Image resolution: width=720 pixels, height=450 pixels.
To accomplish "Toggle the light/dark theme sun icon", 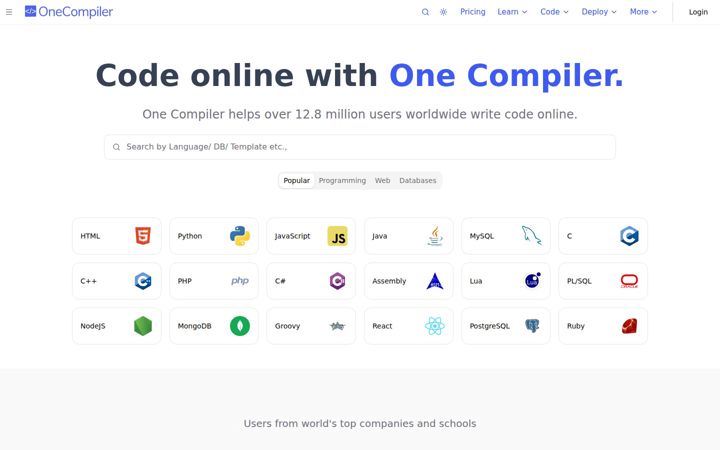I will click(443, 12).
